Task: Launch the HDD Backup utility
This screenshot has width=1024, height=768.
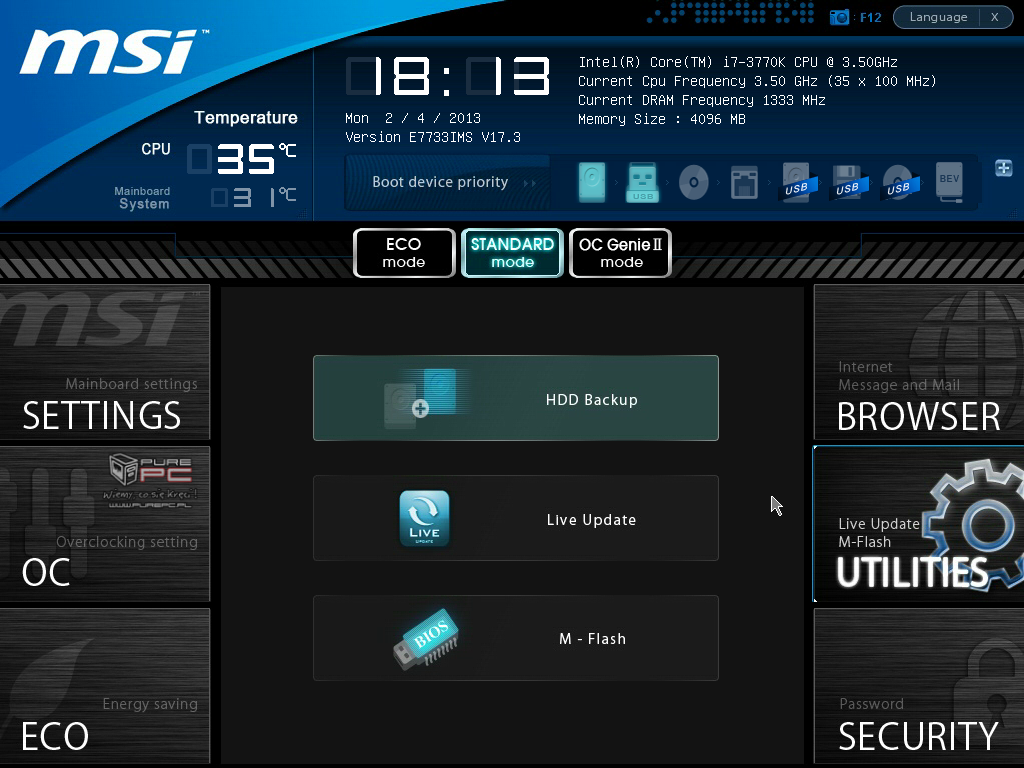Action: click(x=516, y=398)
